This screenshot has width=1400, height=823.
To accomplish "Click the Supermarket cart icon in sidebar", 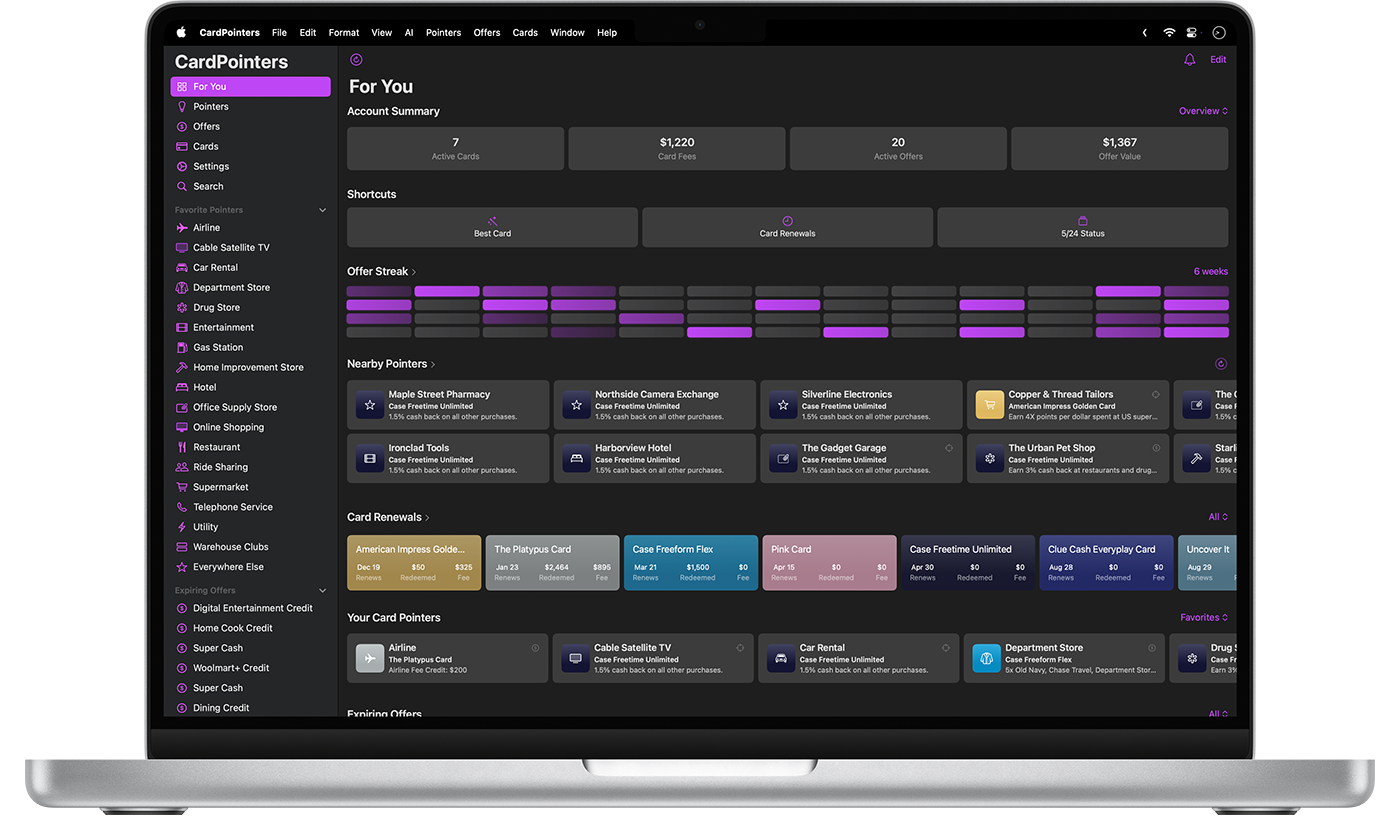I will pyautogui.click(x=182, y=487).
